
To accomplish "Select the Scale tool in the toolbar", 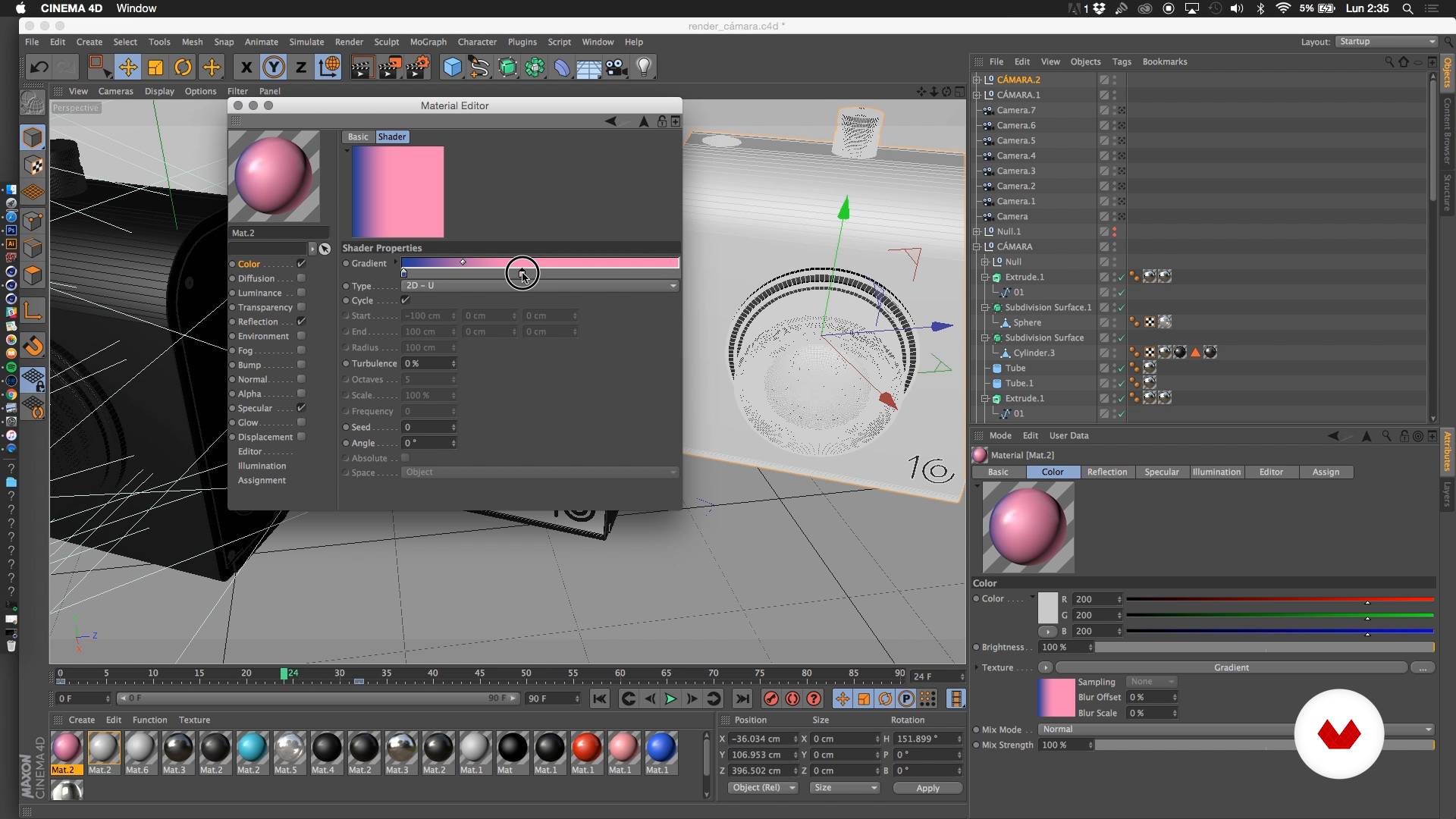I will pyautogui.click(x=155, y=67).
